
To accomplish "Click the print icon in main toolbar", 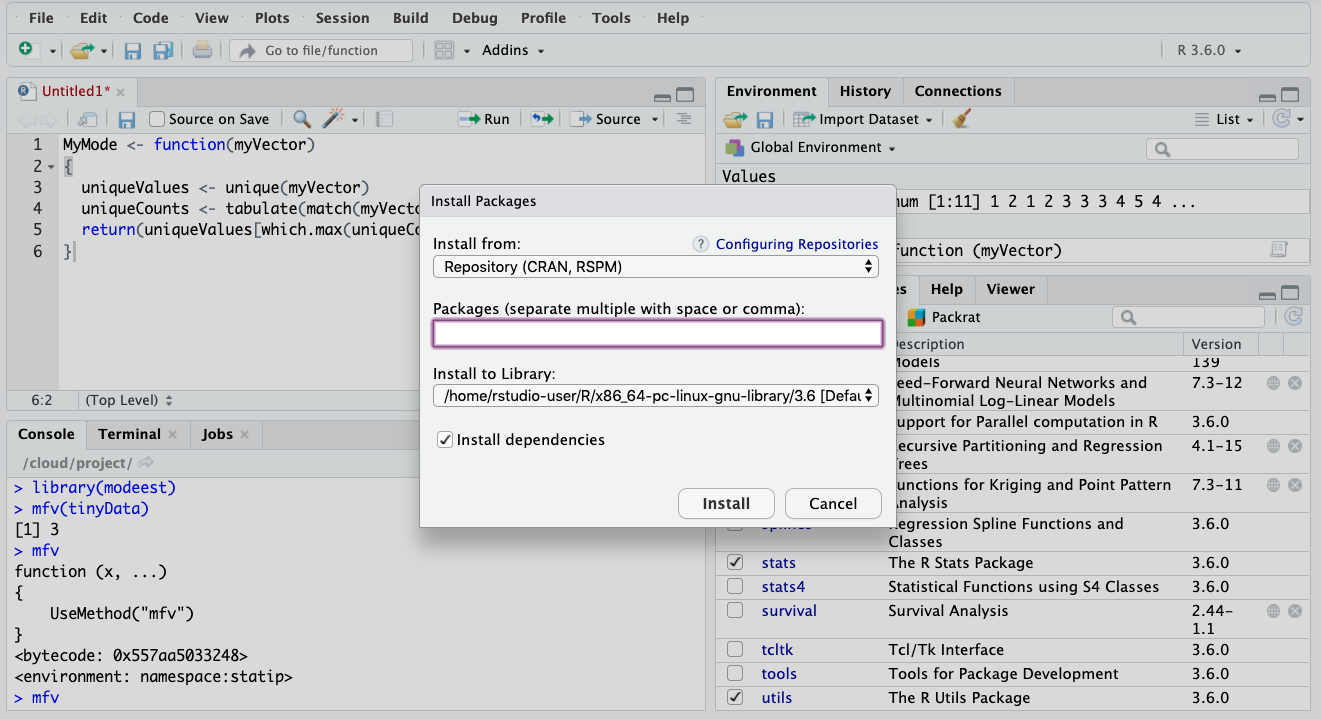I will point(202,50).
